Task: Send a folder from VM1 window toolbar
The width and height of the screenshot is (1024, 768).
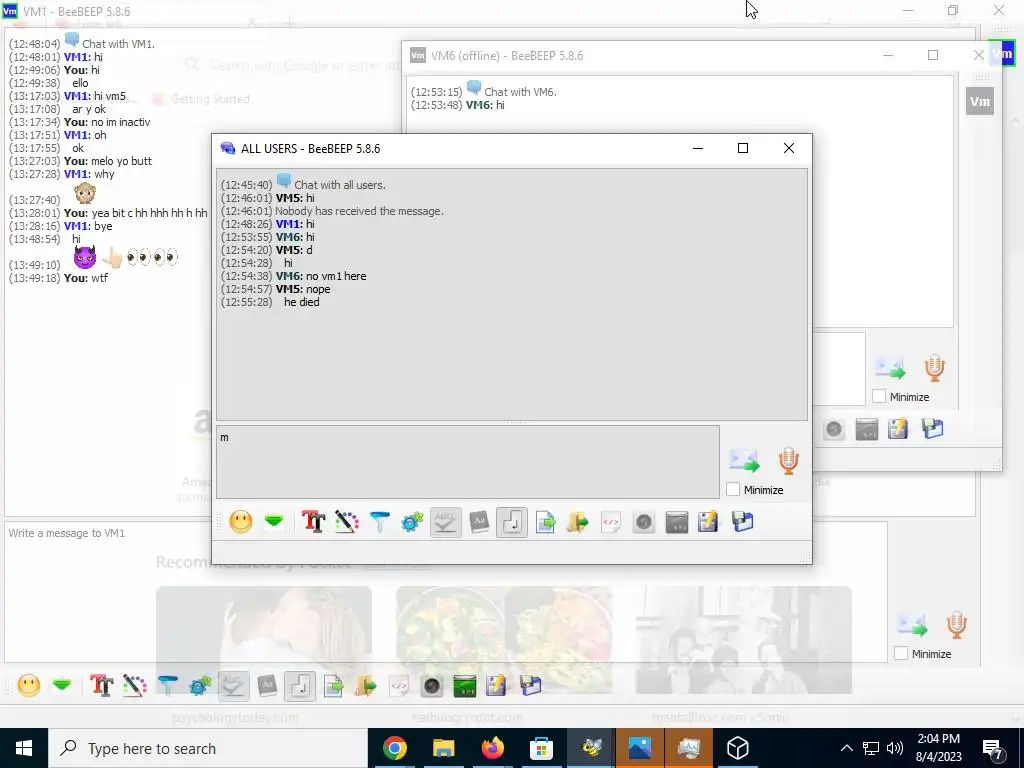Action: tap(366, 686)
